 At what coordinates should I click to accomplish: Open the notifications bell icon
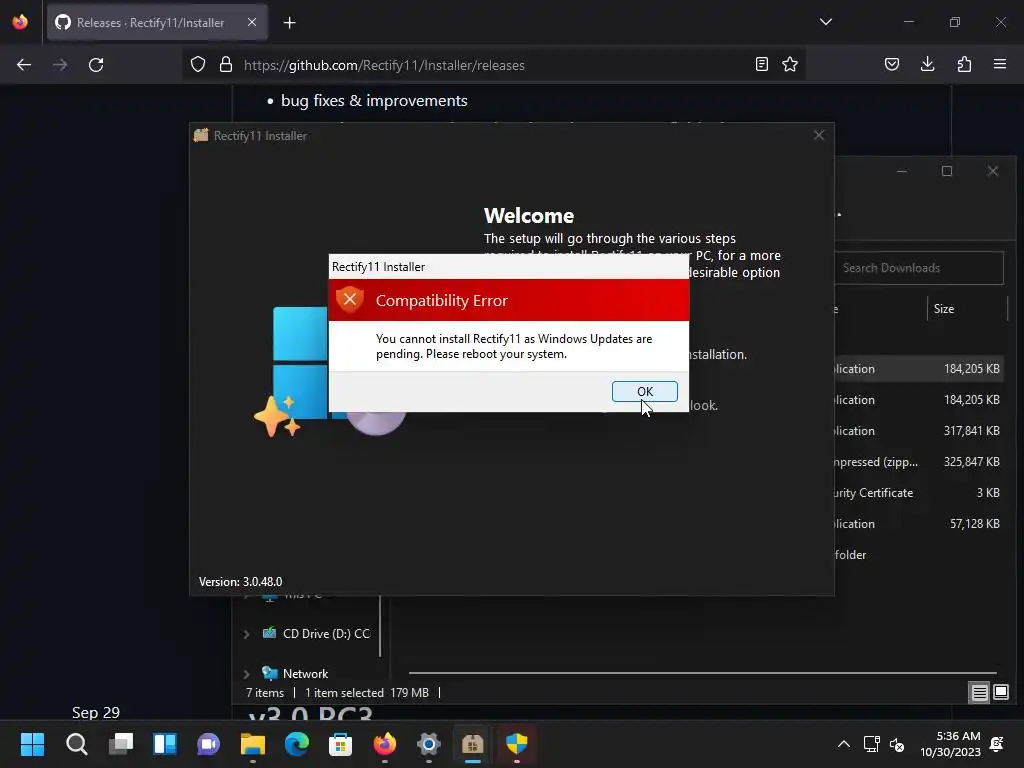tap(997, 744)
